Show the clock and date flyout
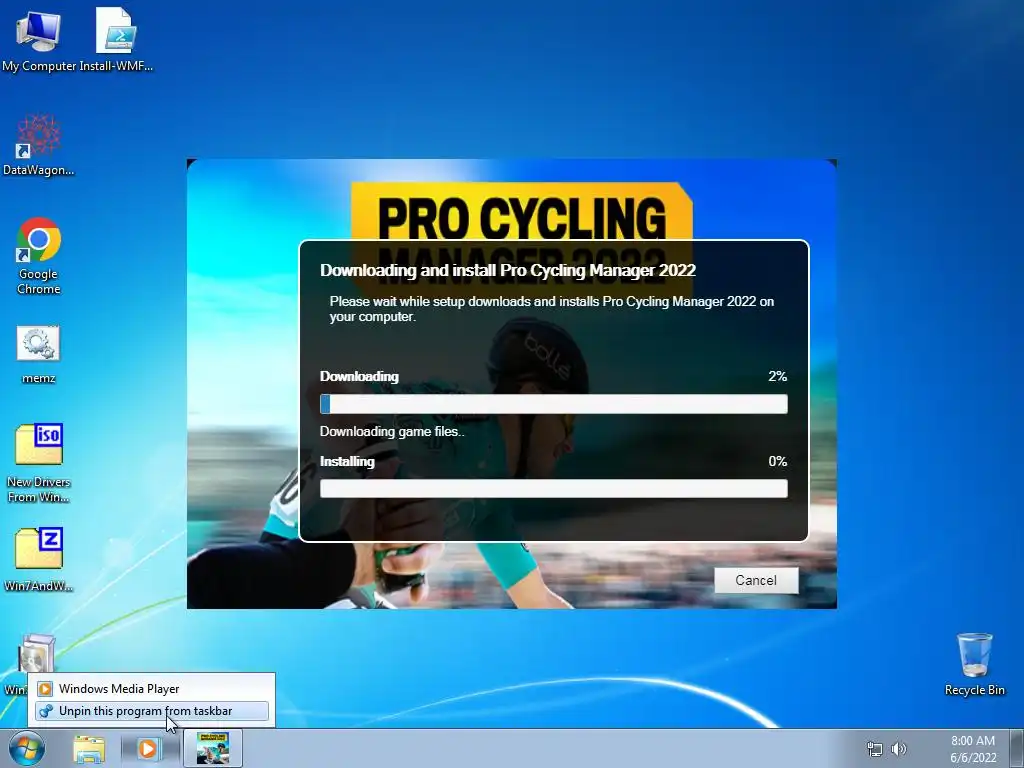1024x768 pixels. (x=973, y=749)
